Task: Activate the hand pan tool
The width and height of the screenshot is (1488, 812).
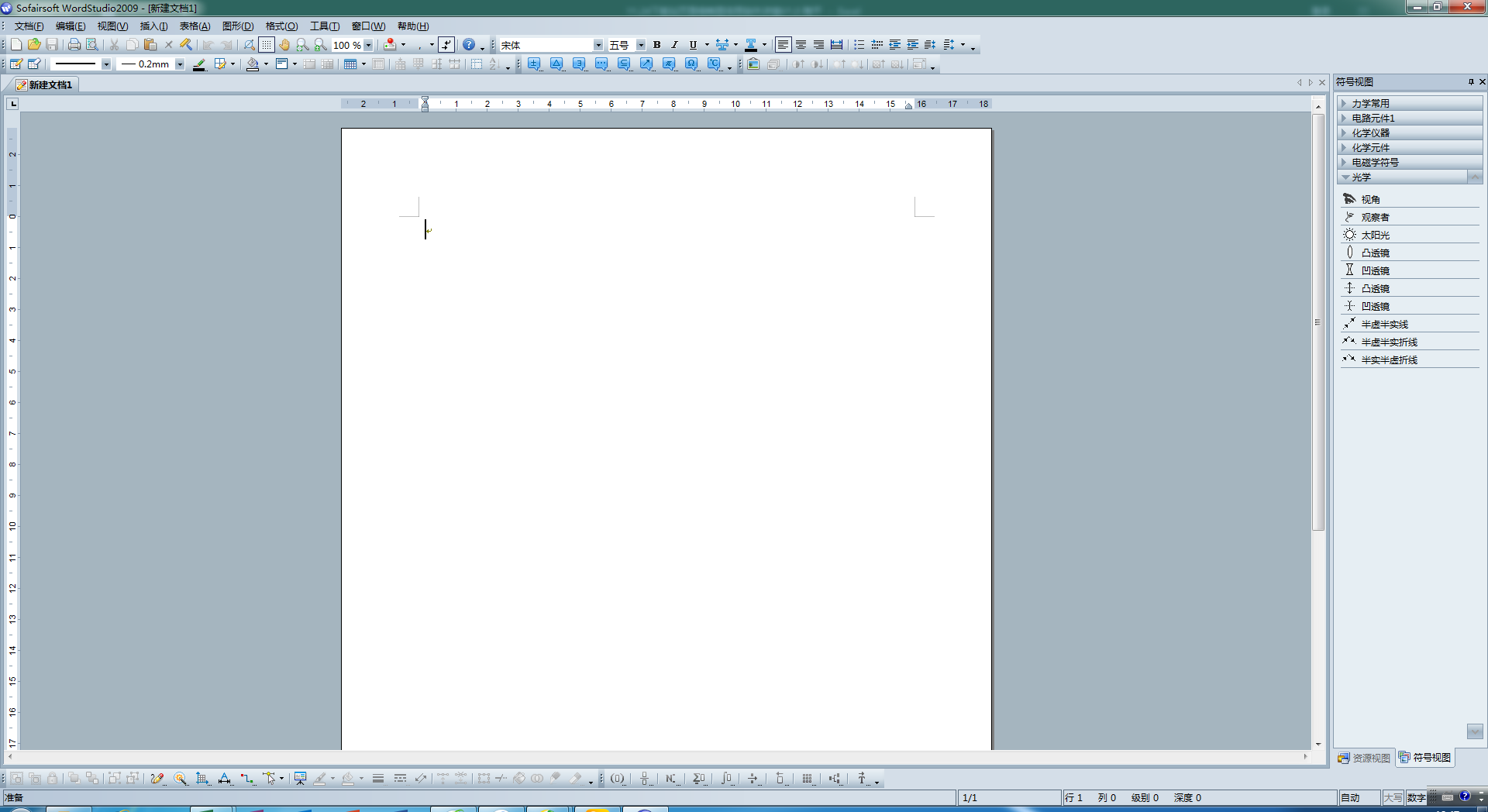Action: pos(285,45)
